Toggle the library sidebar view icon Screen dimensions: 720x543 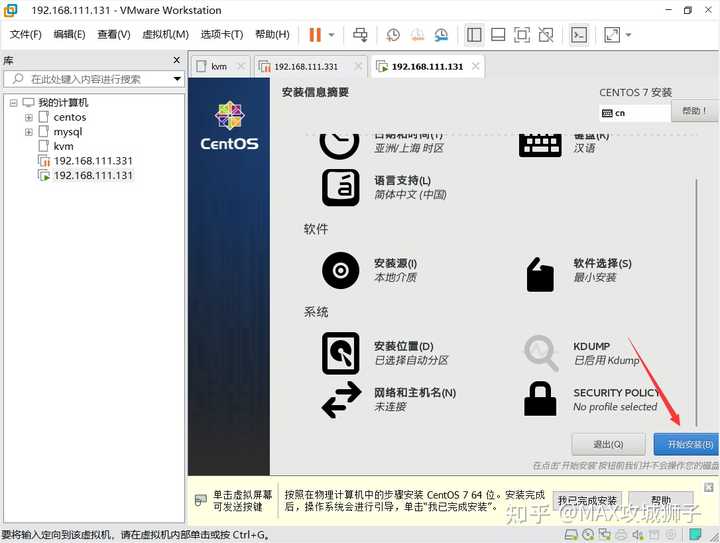pos(474,35)
